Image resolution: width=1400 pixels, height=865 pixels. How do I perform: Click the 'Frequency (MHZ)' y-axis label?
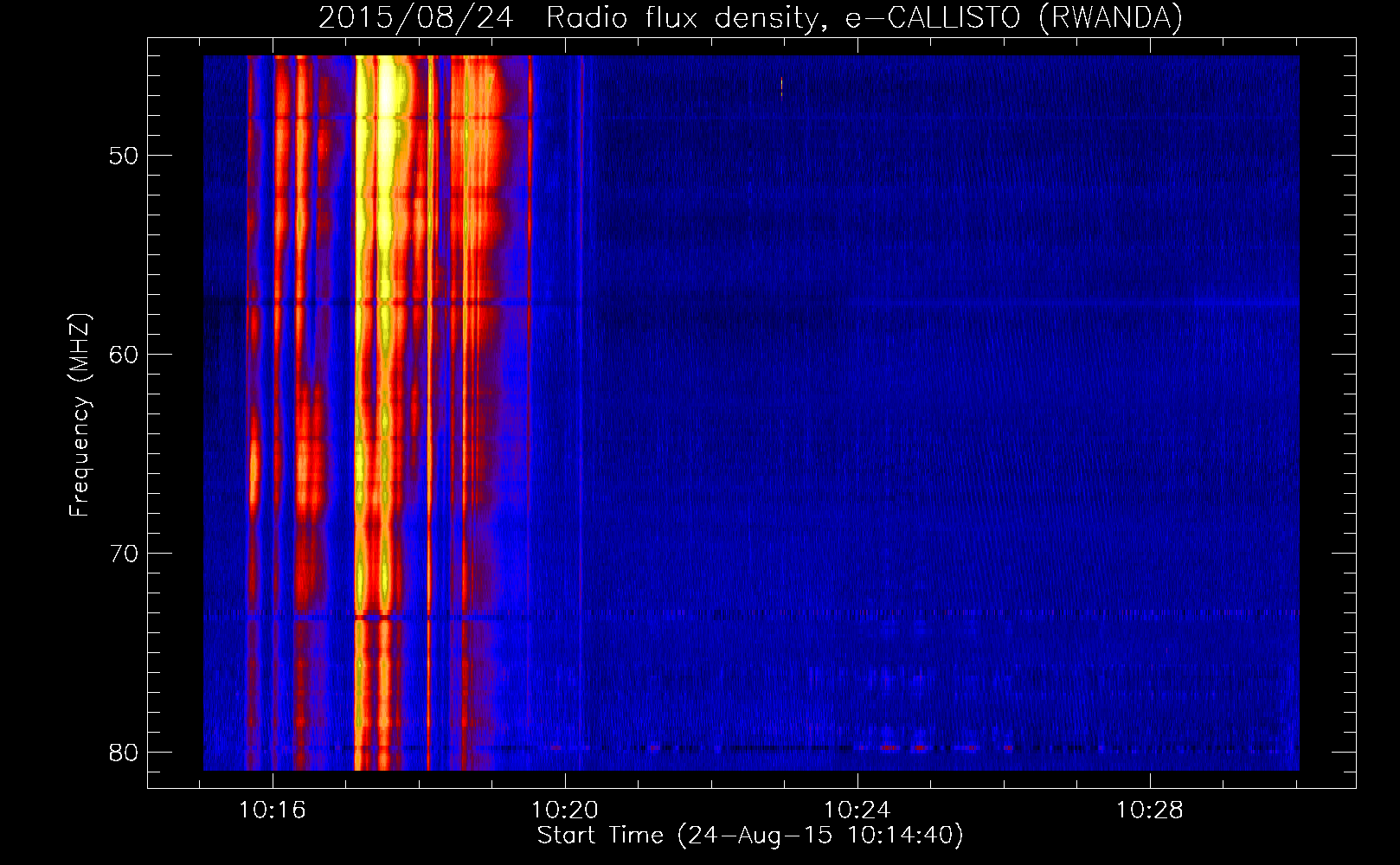pos(79,415)
